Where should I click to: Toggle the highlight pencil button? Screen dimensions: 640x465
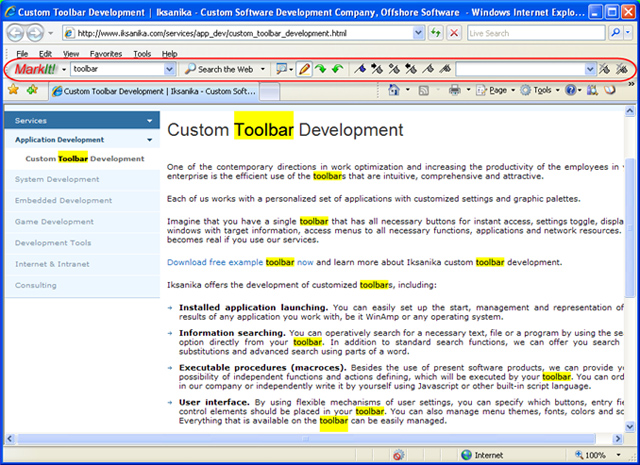tap(304, 69)
